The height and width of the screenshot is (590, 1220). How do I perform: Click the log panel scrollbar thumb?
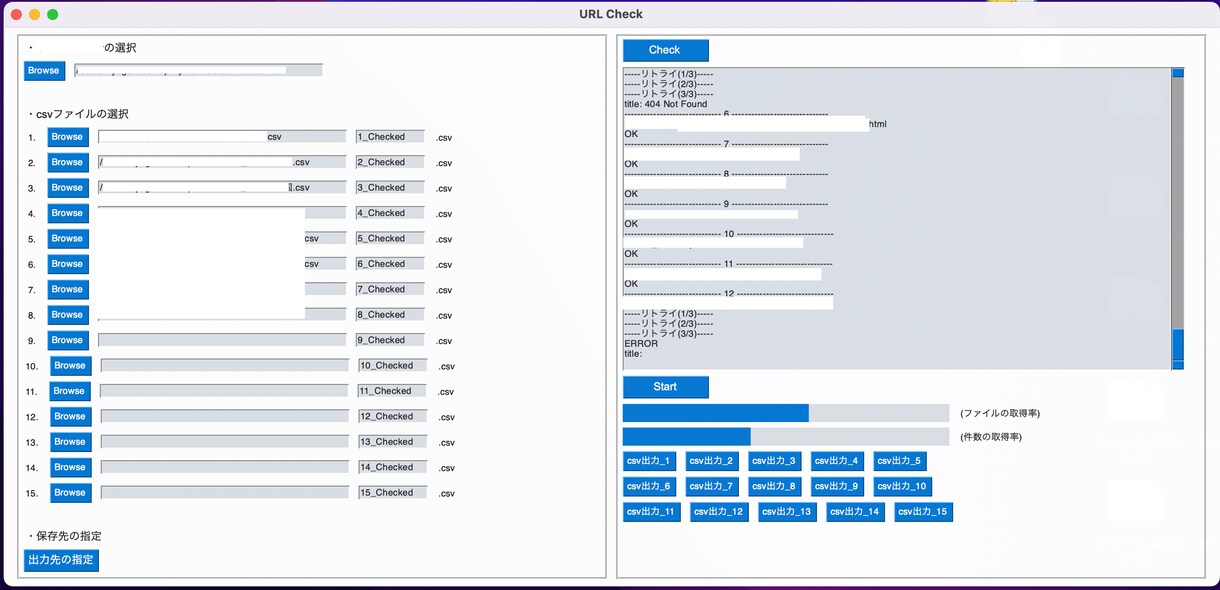click(x=1178, y=346)
